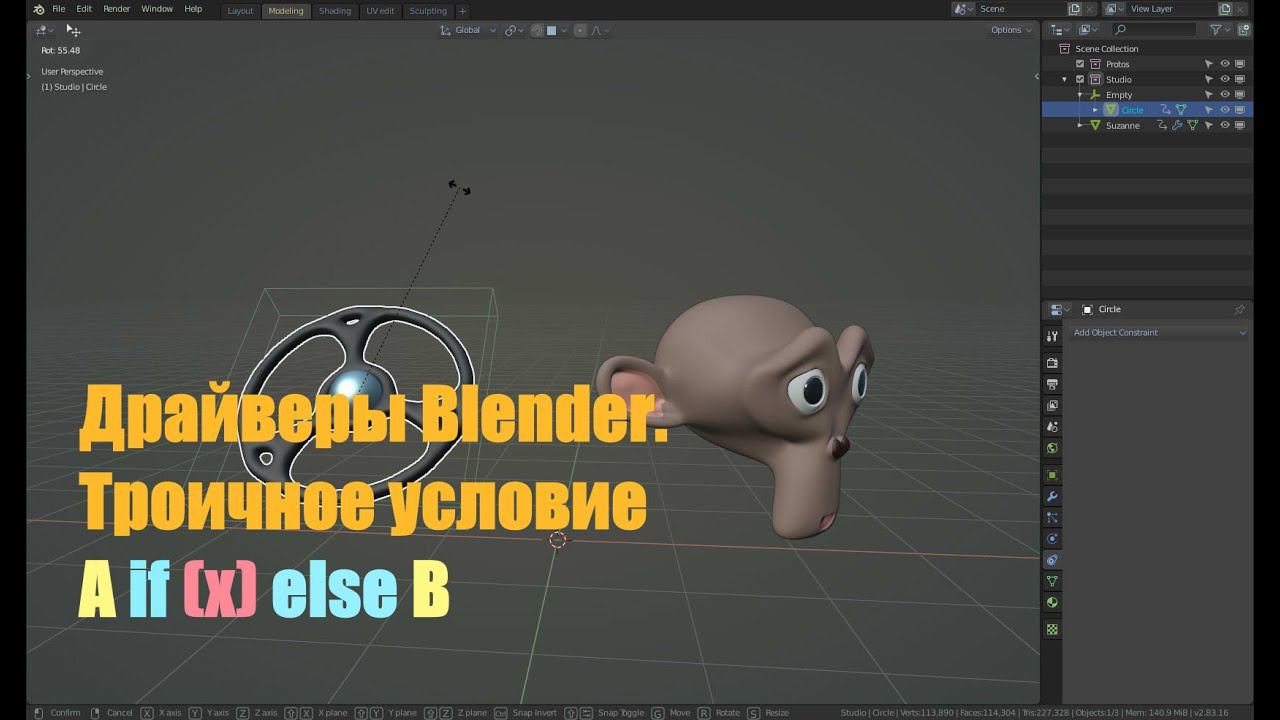Image resolution: width=1280 pixels, height=720 pixels.
Task: Select Suzanne in the outliner
Action: (x=1122, y=125)
